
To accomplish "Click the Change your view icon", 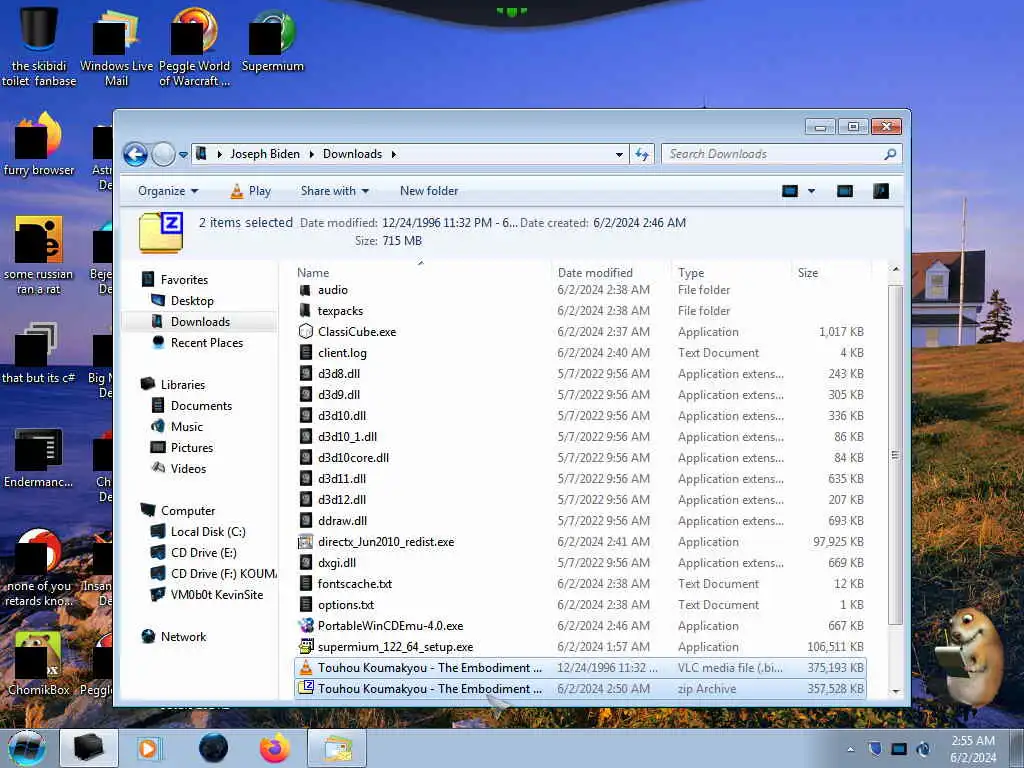I will point(790,191).
